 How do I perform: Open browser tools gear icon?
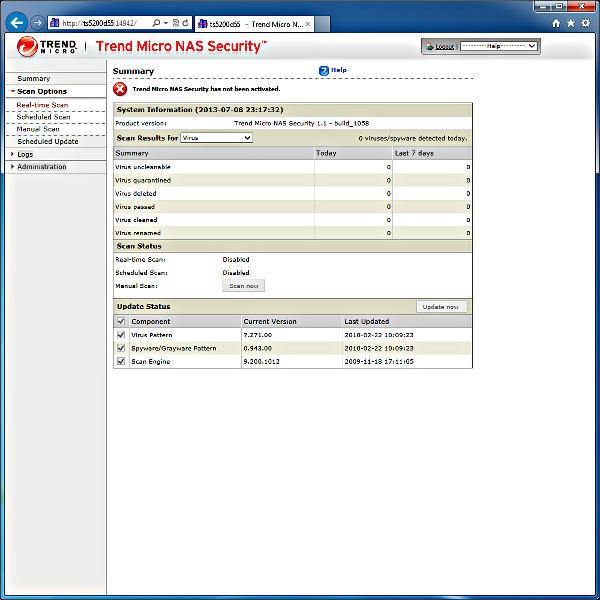pos(585,23)
